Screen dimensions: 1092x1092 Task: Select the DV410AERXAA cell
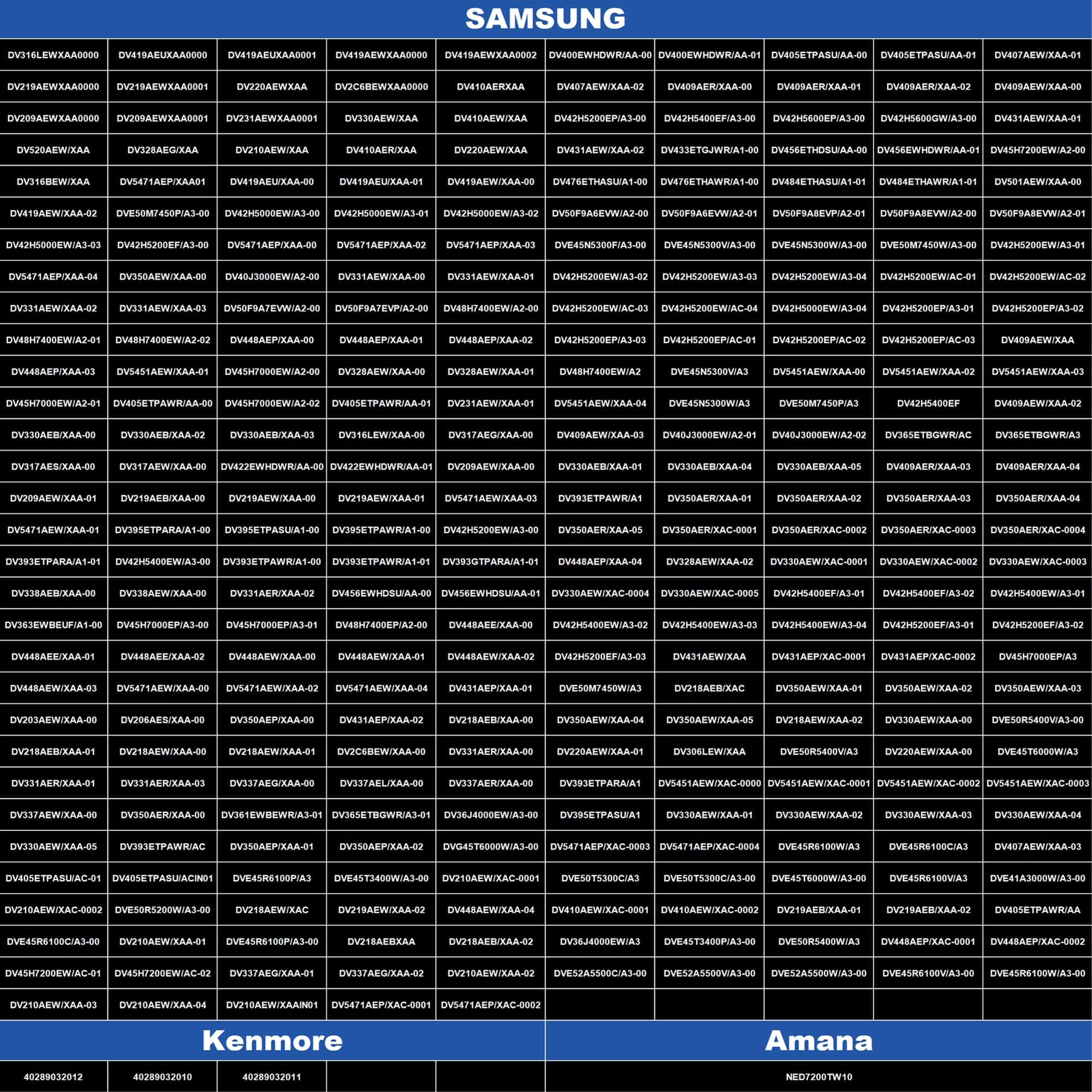pos(491,86)
